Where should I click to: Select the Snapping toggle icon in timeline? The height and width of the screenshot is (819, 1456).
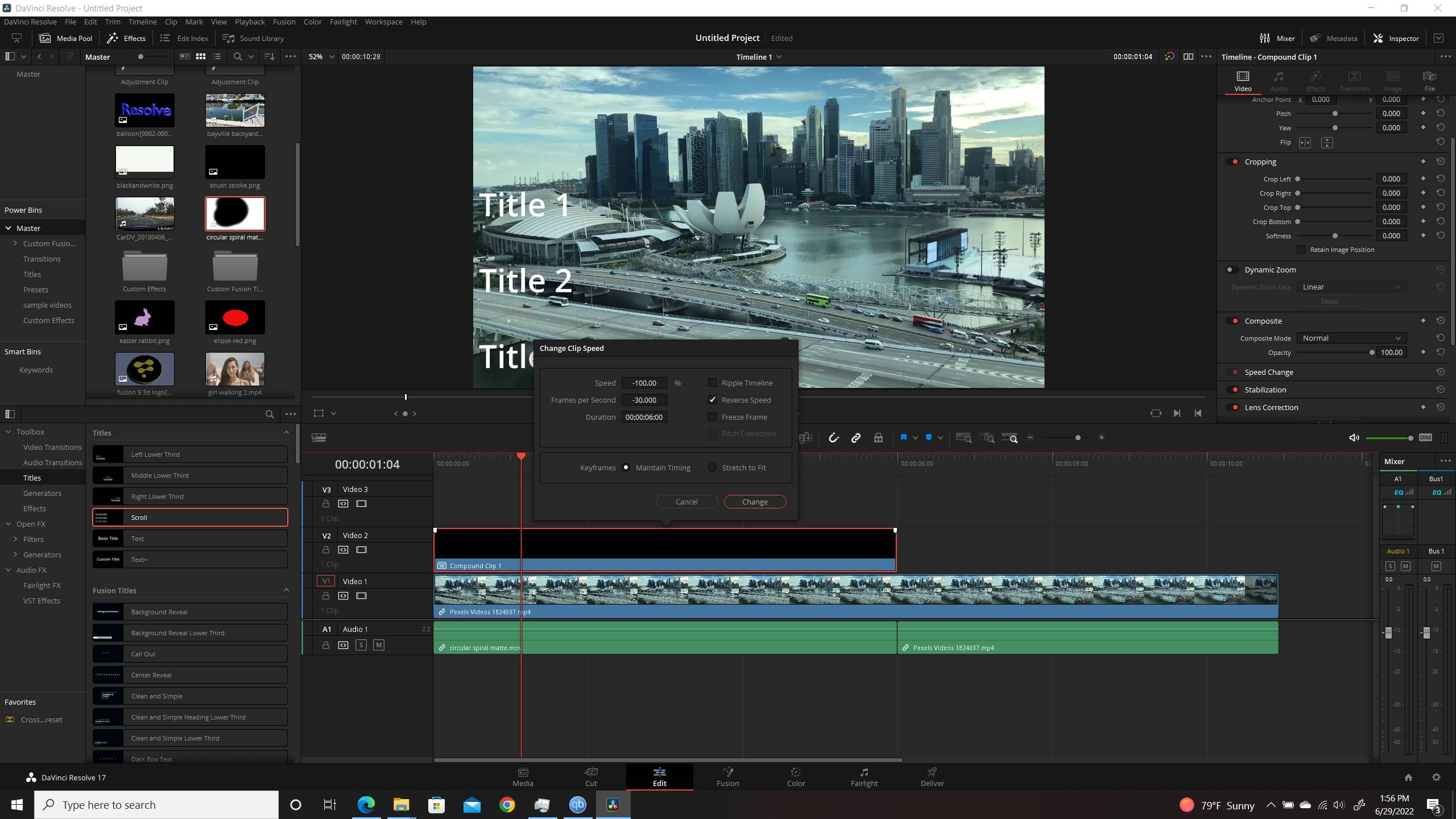(x=833, y=437)
